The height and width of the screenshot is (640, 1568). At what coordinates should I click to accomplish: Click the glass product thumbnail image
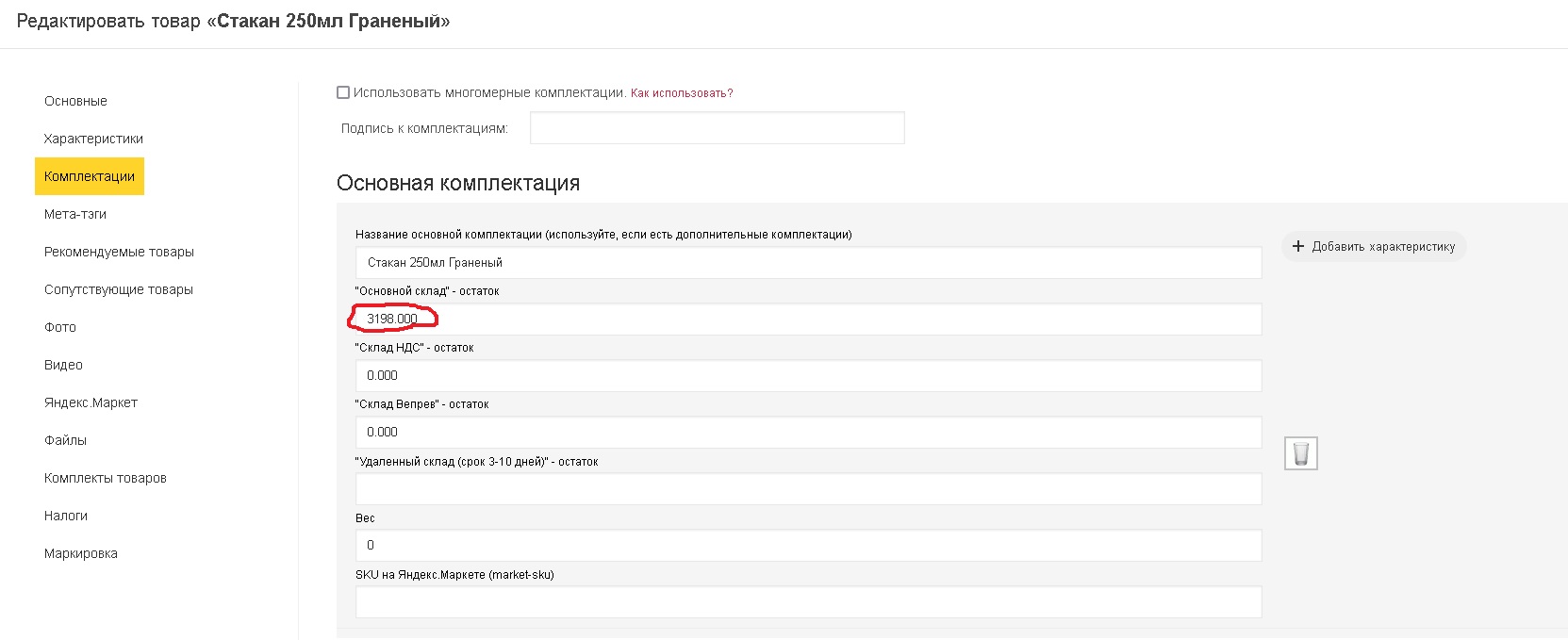pyautogui.click(x=1301, y=453)
